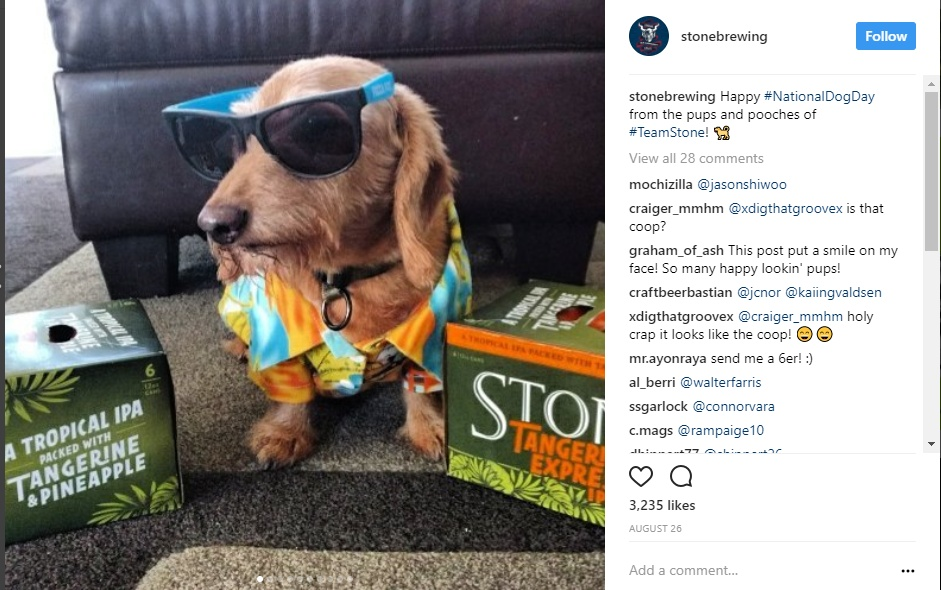Click the @jasonshiwoo mention
The image size is (941, 590).
[x=742, y=185]
